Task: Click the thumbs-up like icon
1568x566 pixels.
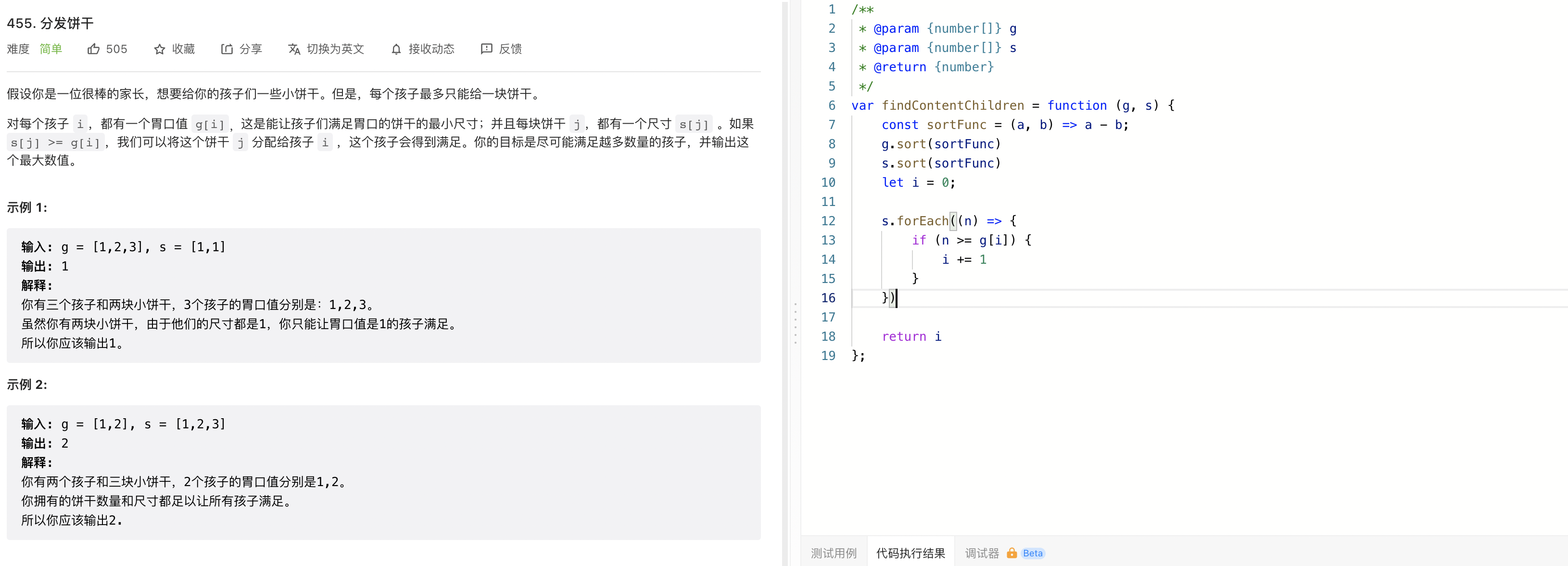Action: [x=93, y=50]
